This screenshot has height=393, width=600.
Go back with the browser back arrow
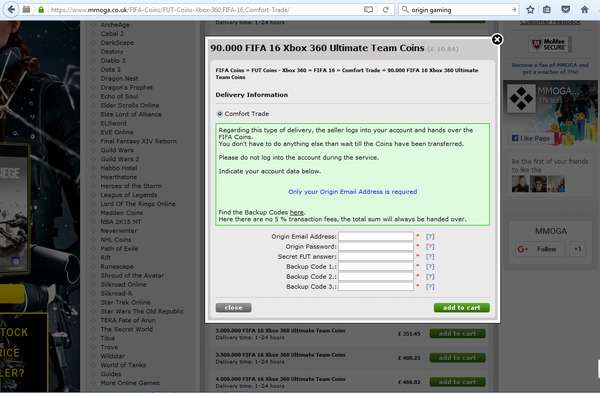(11, 10)
